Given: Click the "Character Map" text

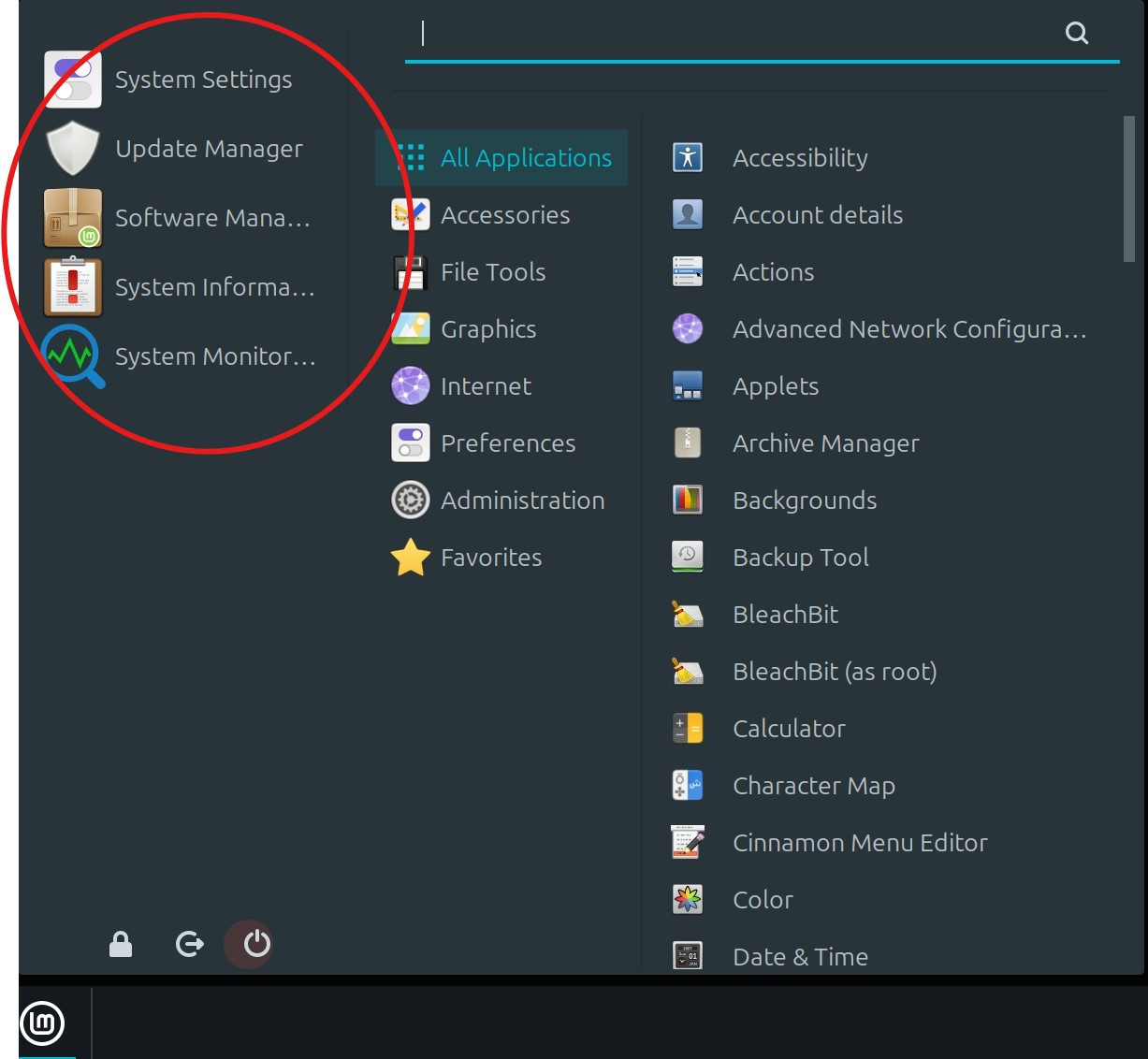Looking at the screenshot, I should [814, 786].
